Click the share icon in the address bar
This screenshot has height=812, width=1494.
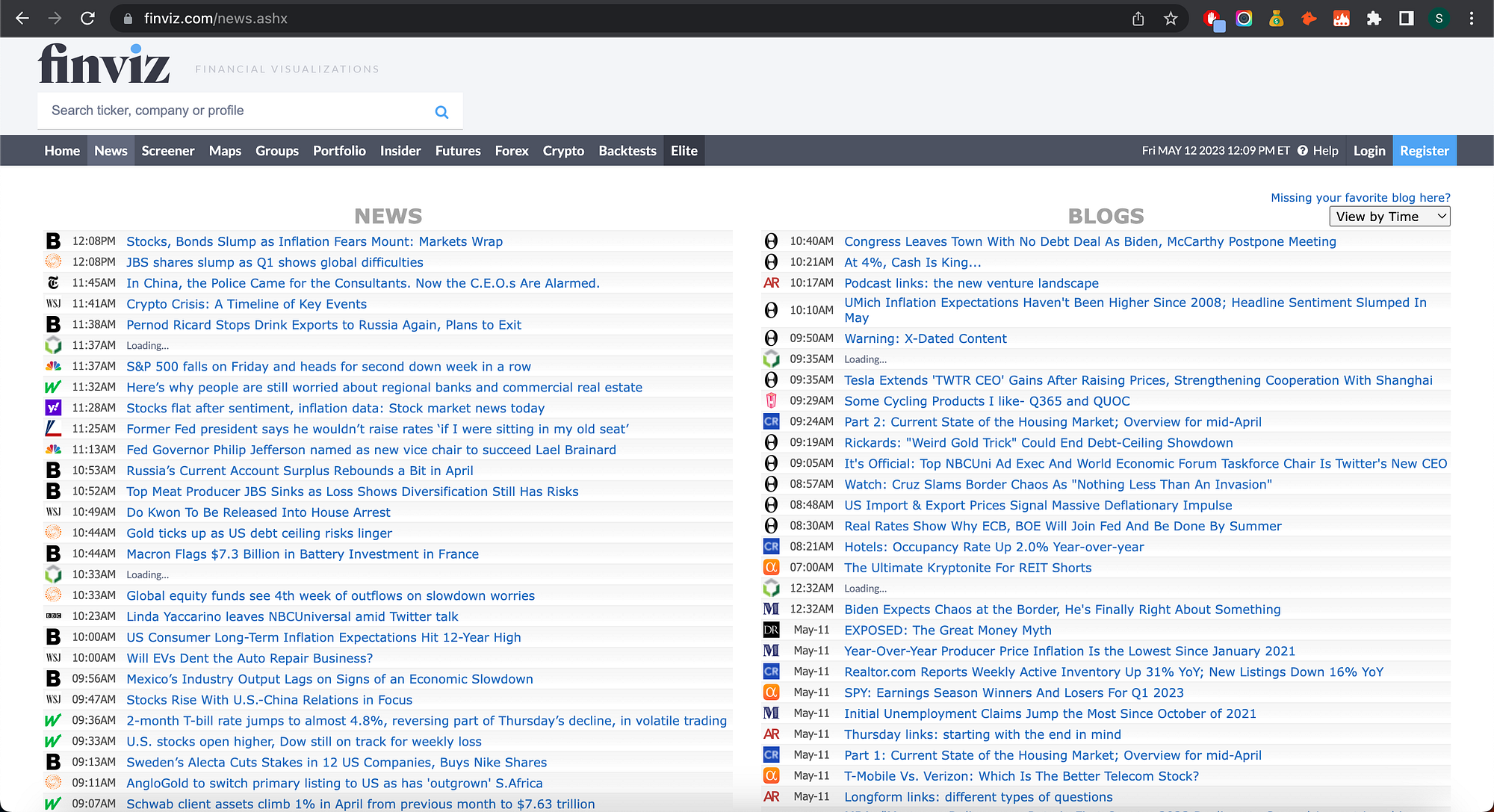point(1138,19)
